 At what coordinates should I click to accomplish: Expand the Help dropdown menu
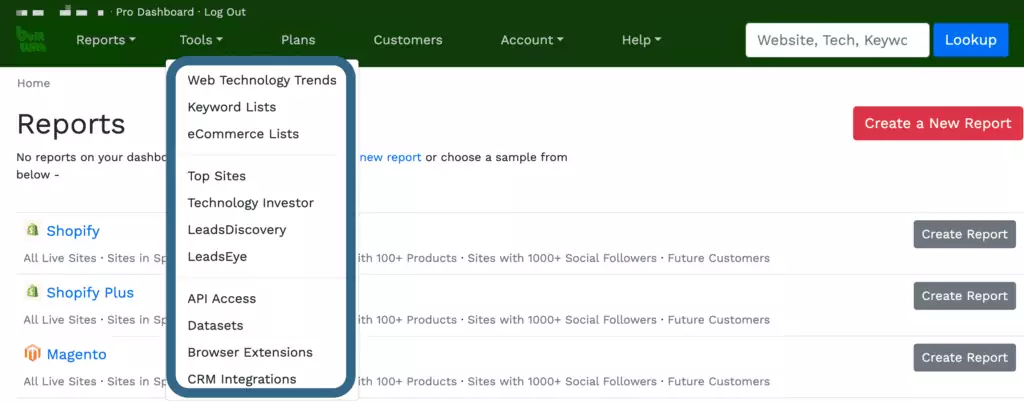click(x=641, y=40)
